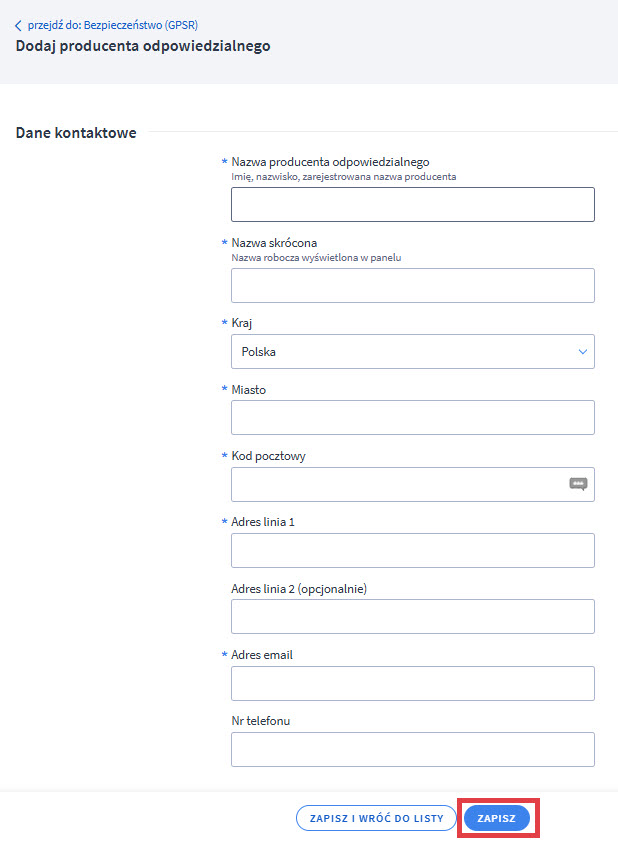Focus the Adres linia 1 field
This screenshot has width=618, height=842.
pyautogui.click(x=413, y=550)
